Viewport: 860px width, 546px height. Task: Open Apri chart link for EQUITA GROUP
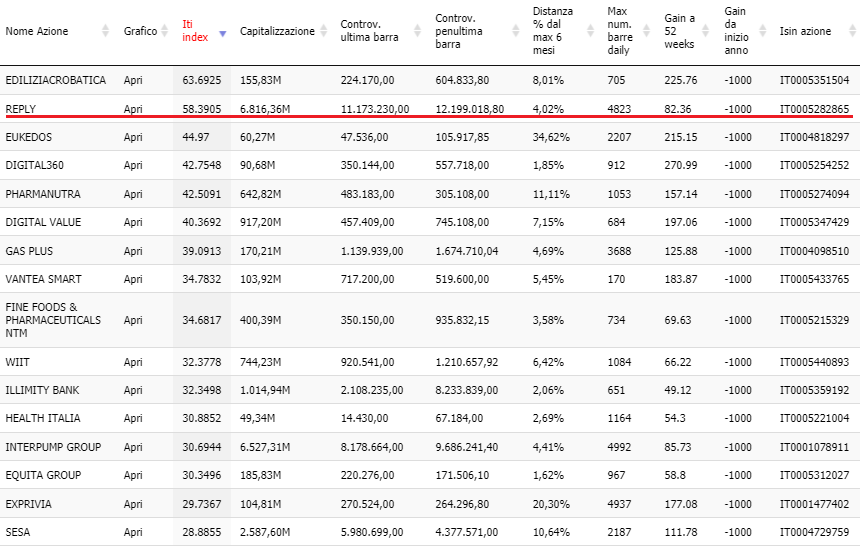(133, 475)
